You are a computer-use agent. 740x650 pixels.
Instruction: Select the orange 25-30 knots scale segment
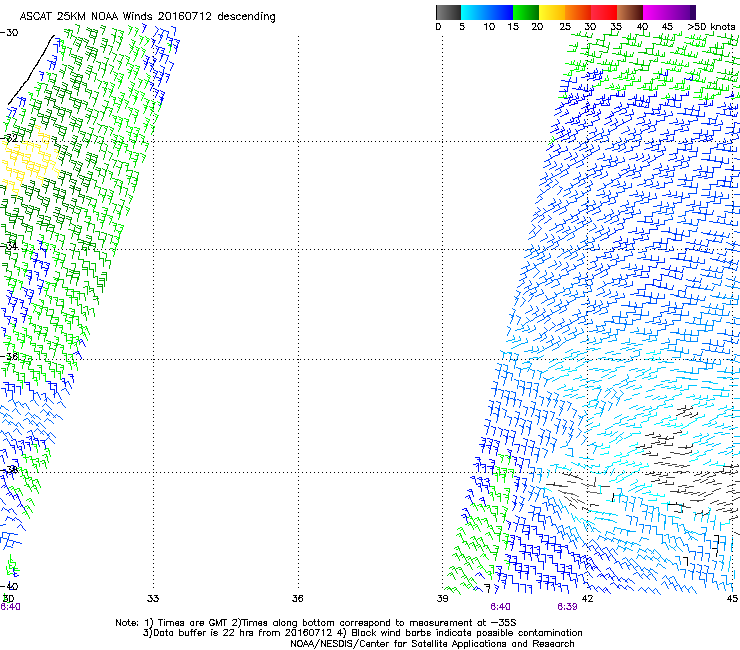578,12
